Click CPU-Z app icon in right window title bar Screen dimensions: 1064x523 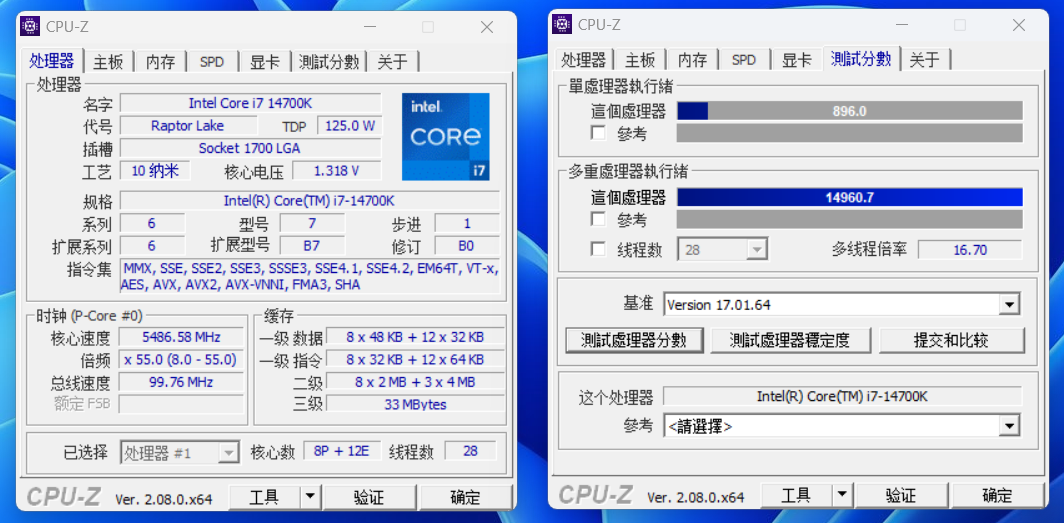[x=563, y=24]
